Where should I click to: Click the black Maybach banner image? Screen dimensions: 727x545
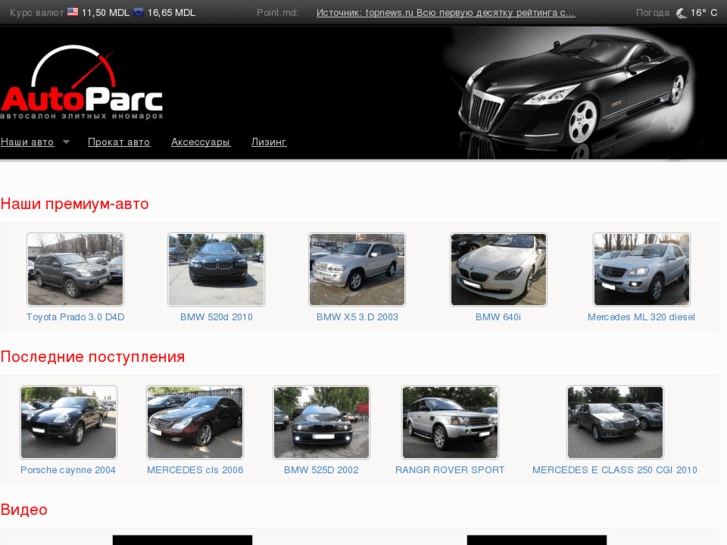(575, 93)
